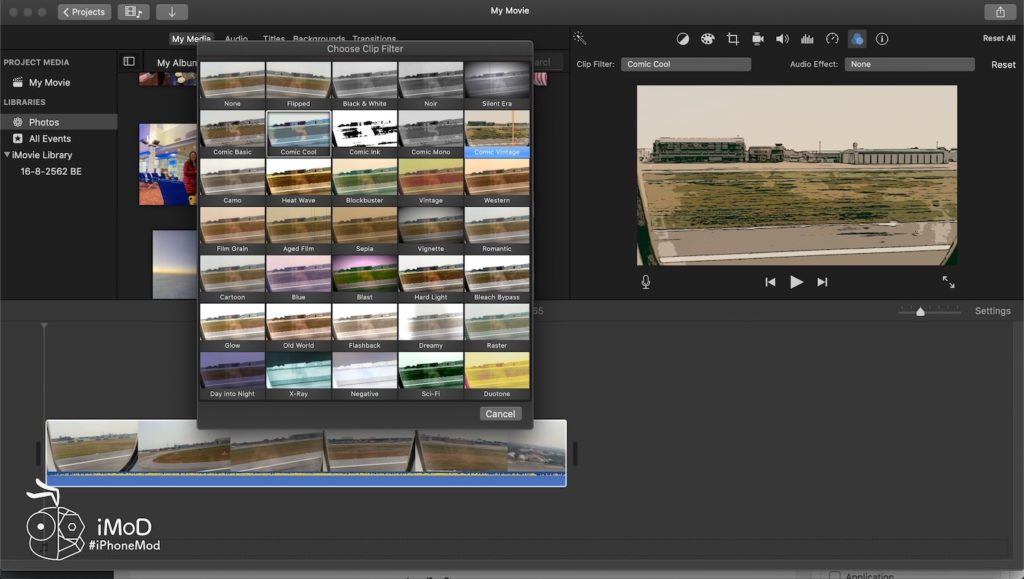Click the Reset All button
Screen dimensions: 1024x579
pos(999,39)
